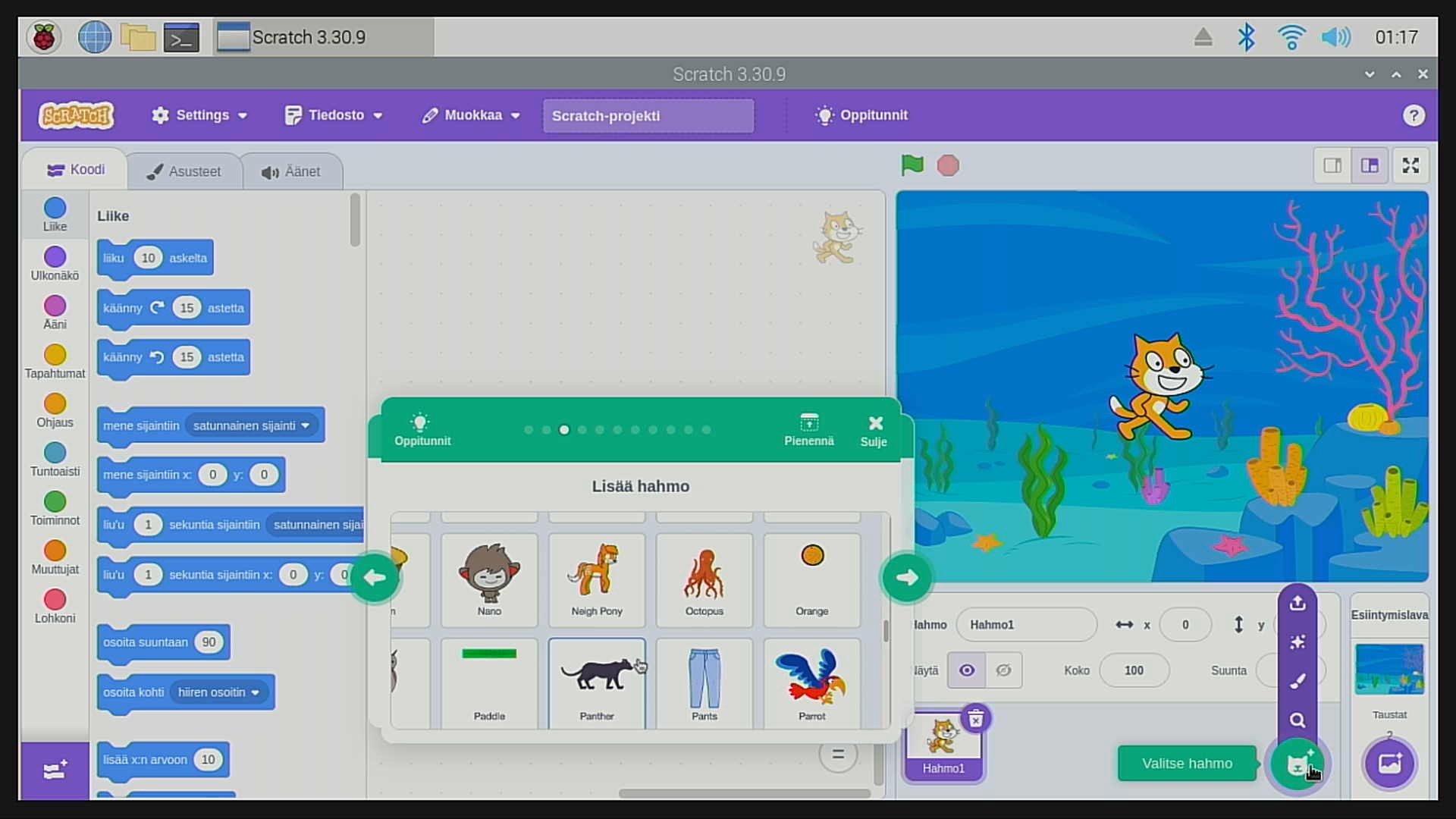The height and width of the screenshot is (819, 1456).
Task: Click the block palette vertical scrollbar
Action: point(355,220)
